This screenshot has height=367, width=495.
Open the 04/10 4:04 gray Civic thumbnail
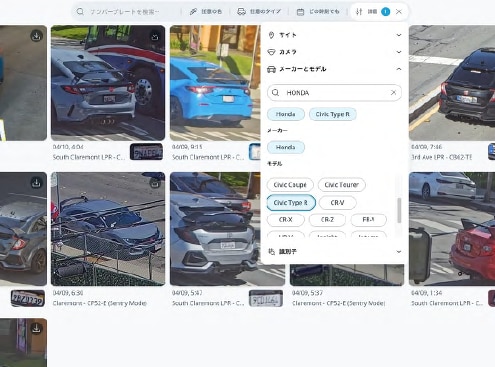(x=108, y=83)
